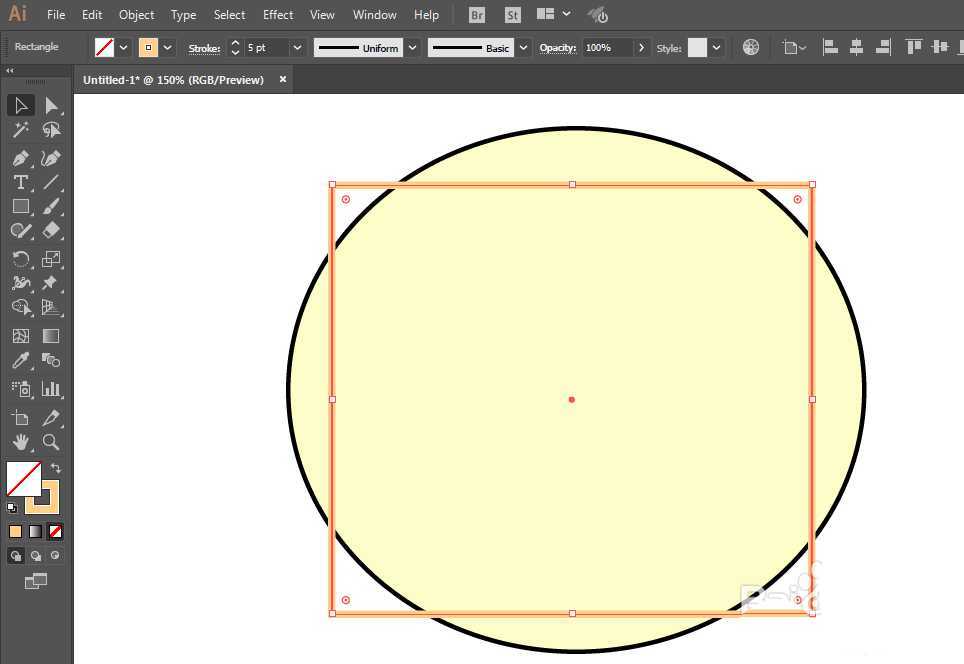Switch to the Hand tool
Viewport: 964px width, 664px height.
tap(20, 441)
